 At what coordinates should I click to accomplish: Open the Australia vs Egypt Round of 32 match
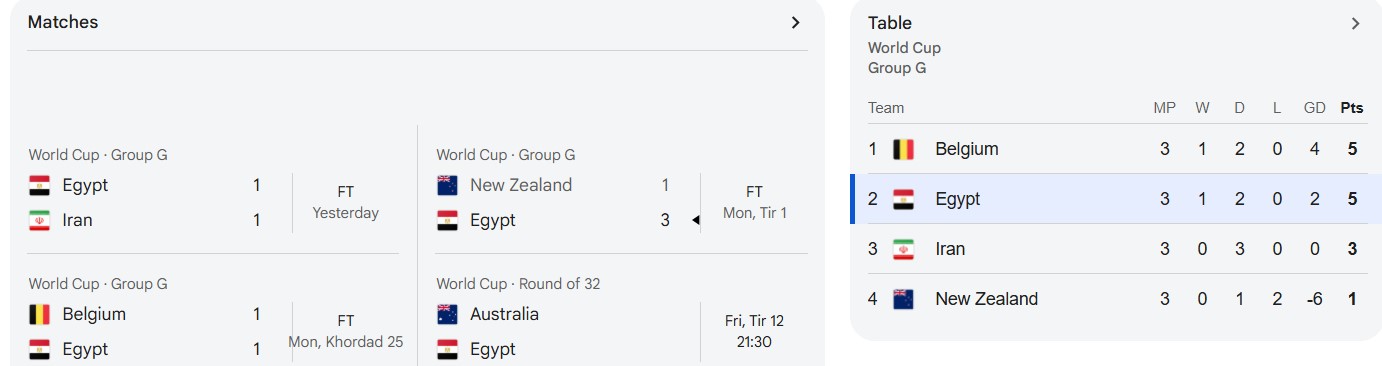click(621, 319)
